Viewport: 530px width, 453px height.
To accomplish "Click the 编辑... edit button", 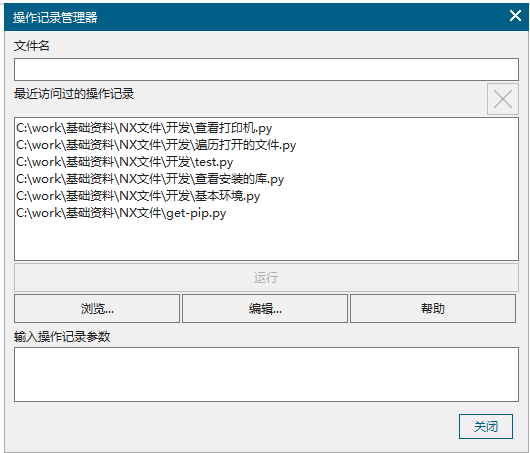I will 265,309.
